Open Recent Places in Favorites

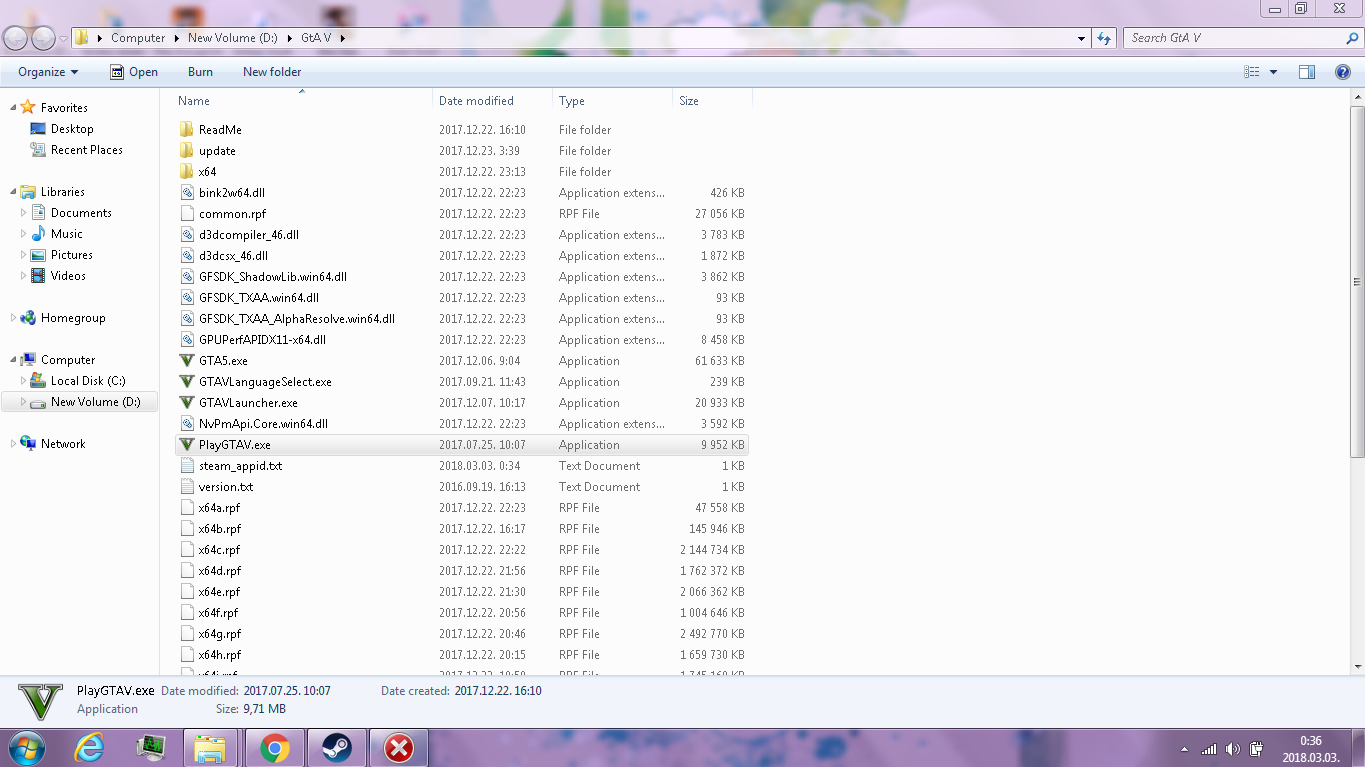click(x=87, y=150)
